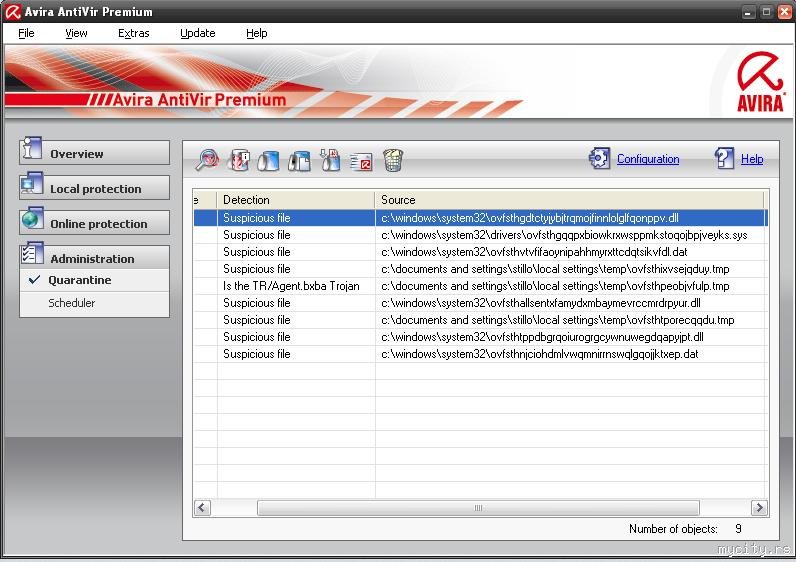Click the Help question mark icon
The image size is (796, 562).
(724, 158)
